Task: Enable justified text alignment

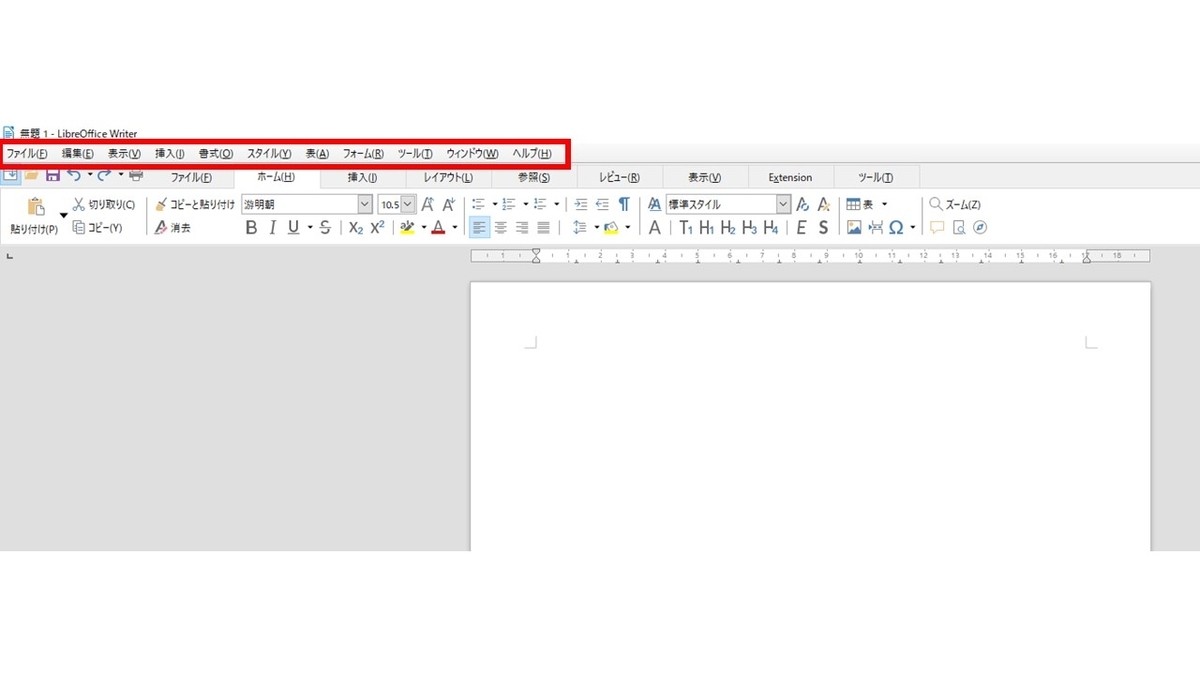Action: [x=542, y=227]
